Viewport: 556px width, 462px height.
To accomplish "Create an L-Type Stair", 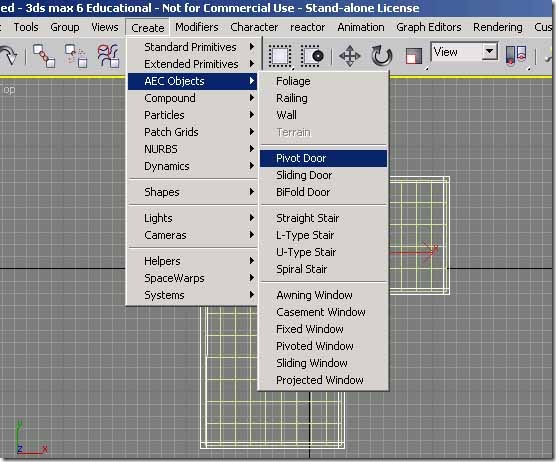I will [x=323, y=235].
